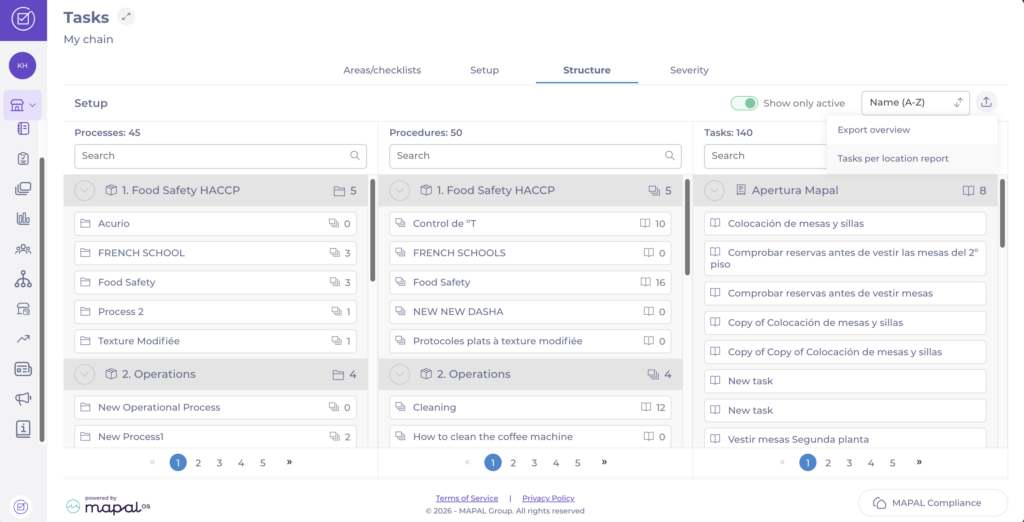Switch to the Areas/checklists tab
This screenshot has width=1024, height=522.
pyautogui.click(x=382, y=70)
